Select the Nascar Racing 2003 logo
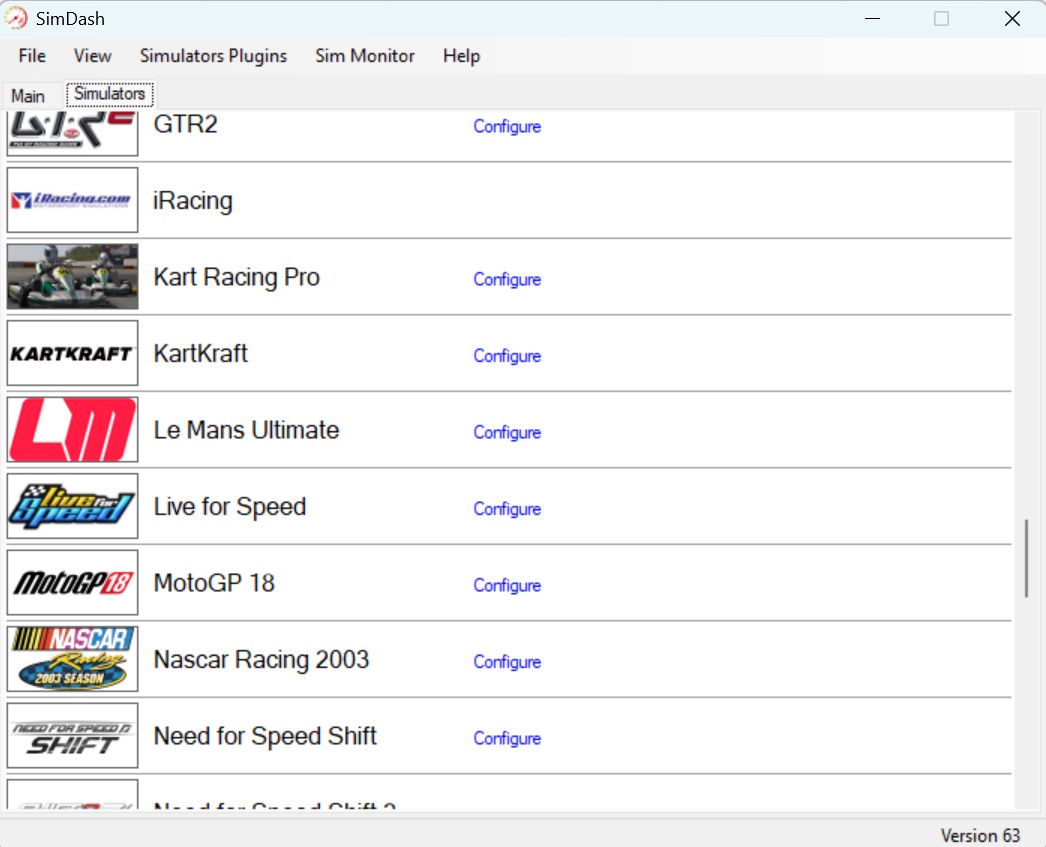 point(72,659)
